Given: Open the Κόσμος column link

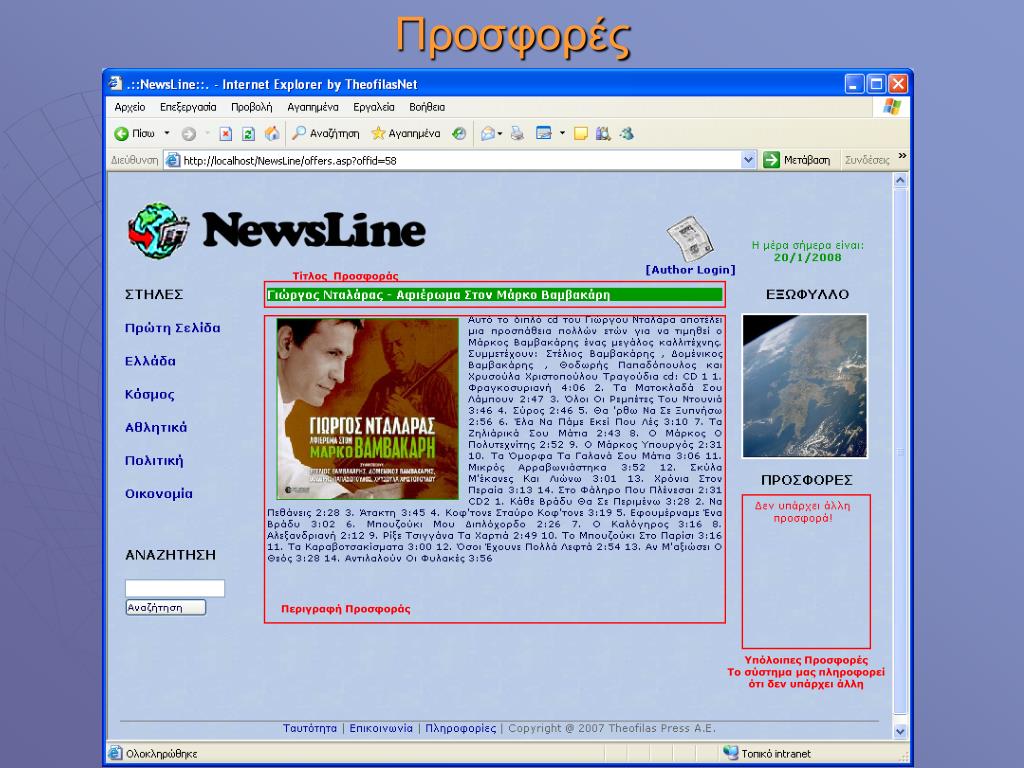Looking at the screenshot, I should click(150, 394).
